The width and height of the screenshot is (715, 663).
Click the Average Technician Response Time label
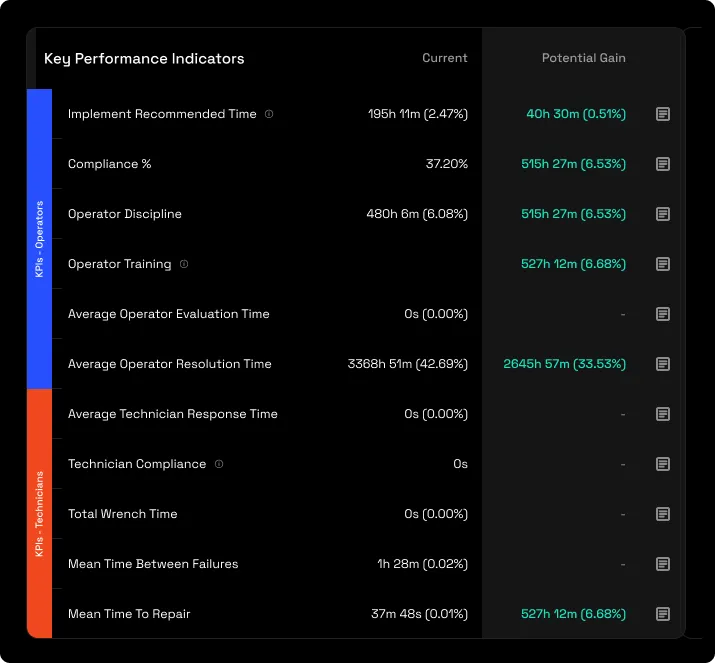(x=172, y=414)
